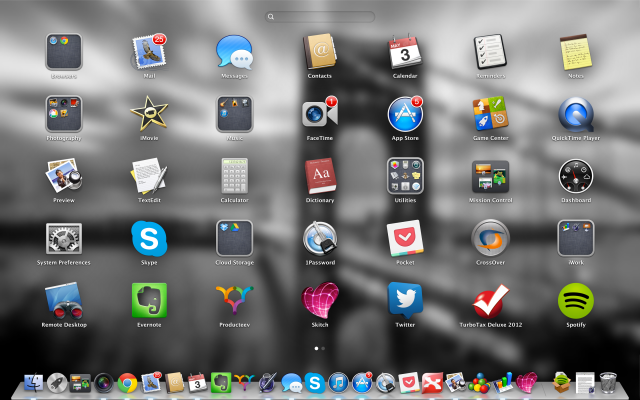
Task: Open CrossOver in the Launchpad grid
Action: point(490,238)
